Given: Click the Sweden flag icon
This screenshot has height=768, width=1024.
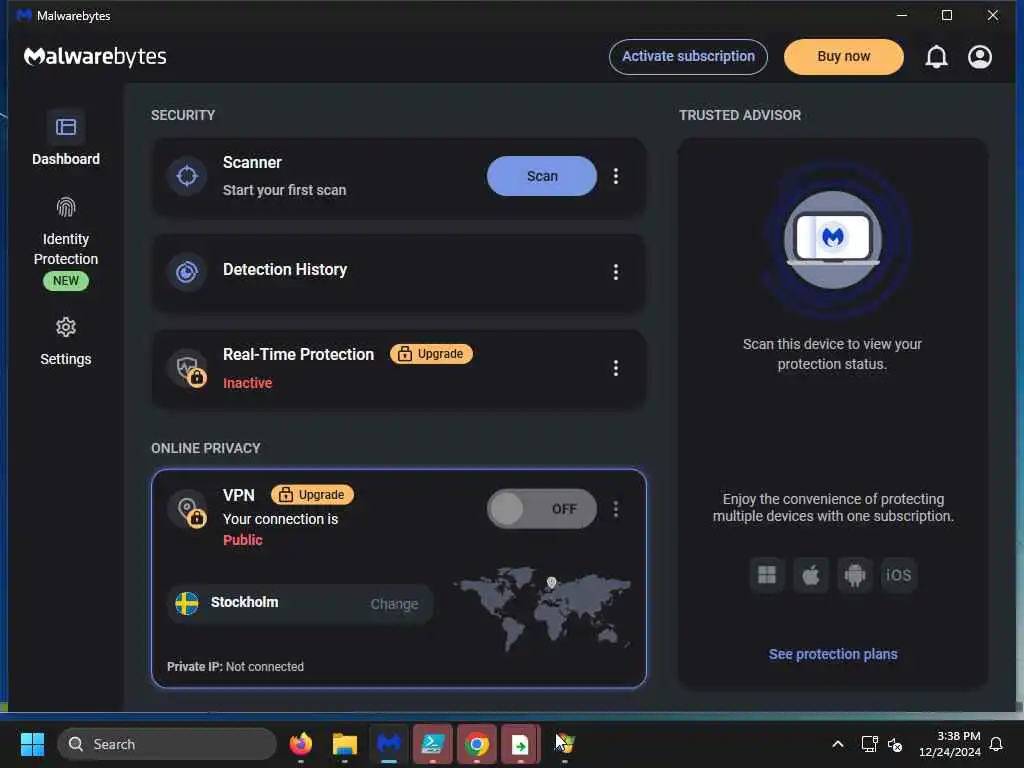Looking at the screenshot, I should (x=187, y=603).
